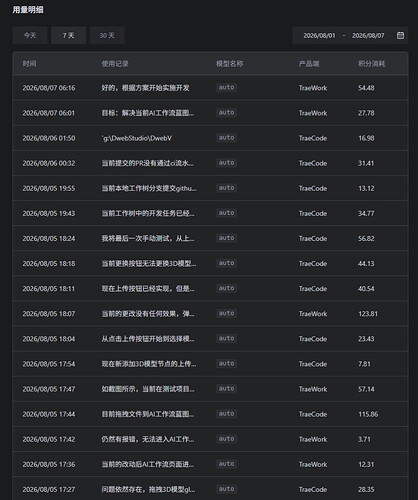This screenshot has width=418, height=500.
Task: Select the 2026/08/06 00:32 PR record
Action: (x=210, y=163)
